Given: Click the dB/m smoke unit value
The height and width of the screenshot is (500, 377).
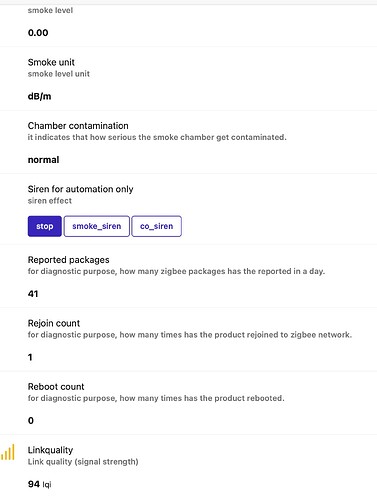Looking at the screenshot, I should [40, 96].
